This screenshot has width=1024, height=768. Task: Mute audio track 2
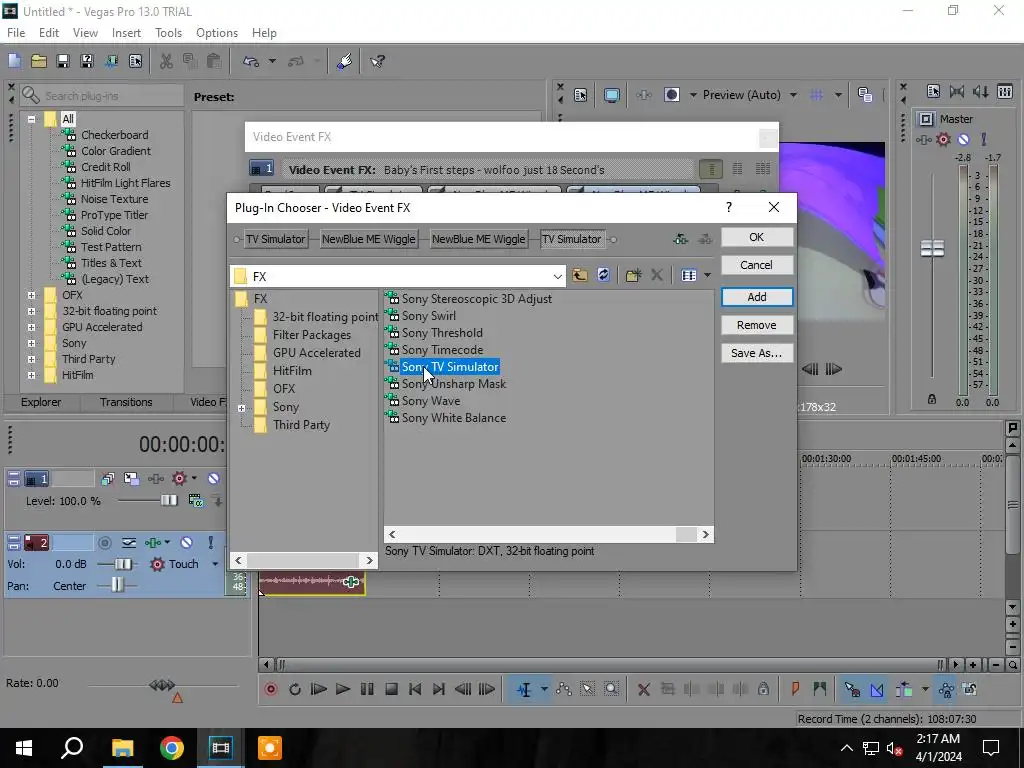[186, 543]
